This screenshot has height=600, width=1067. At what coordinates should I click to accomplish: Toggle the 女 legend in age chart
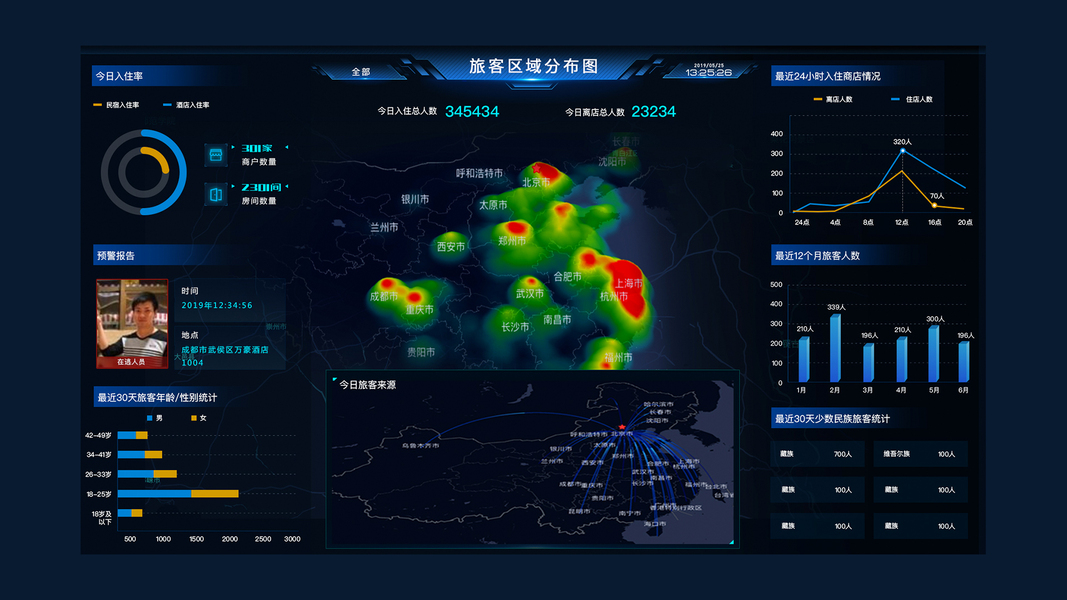tap(199, 418)
